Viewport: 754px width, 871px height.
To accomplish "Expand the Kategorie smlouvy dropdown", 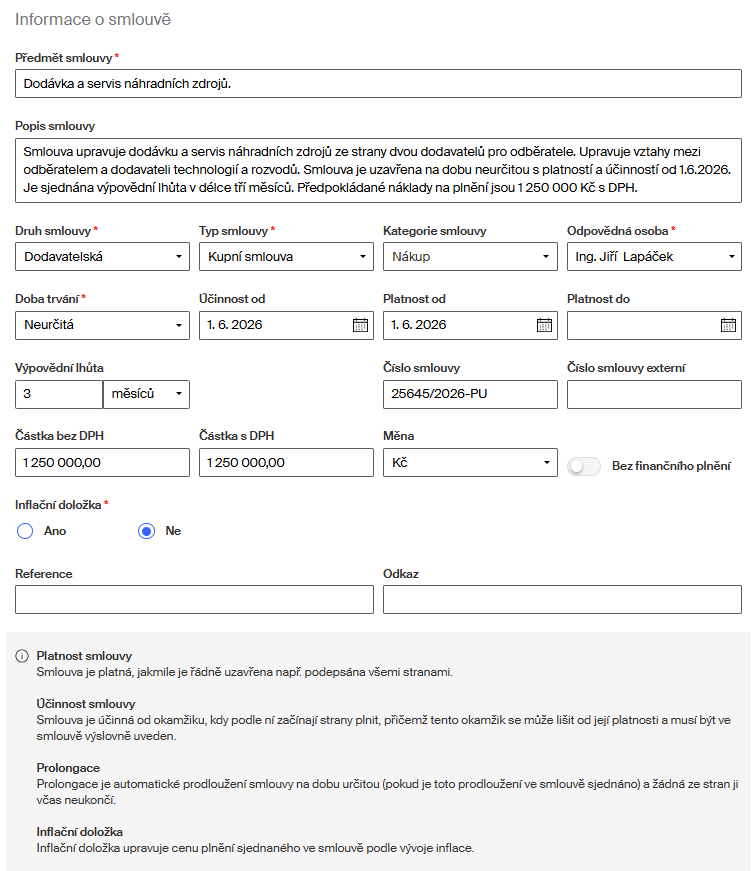I will [x=470, y=257].
